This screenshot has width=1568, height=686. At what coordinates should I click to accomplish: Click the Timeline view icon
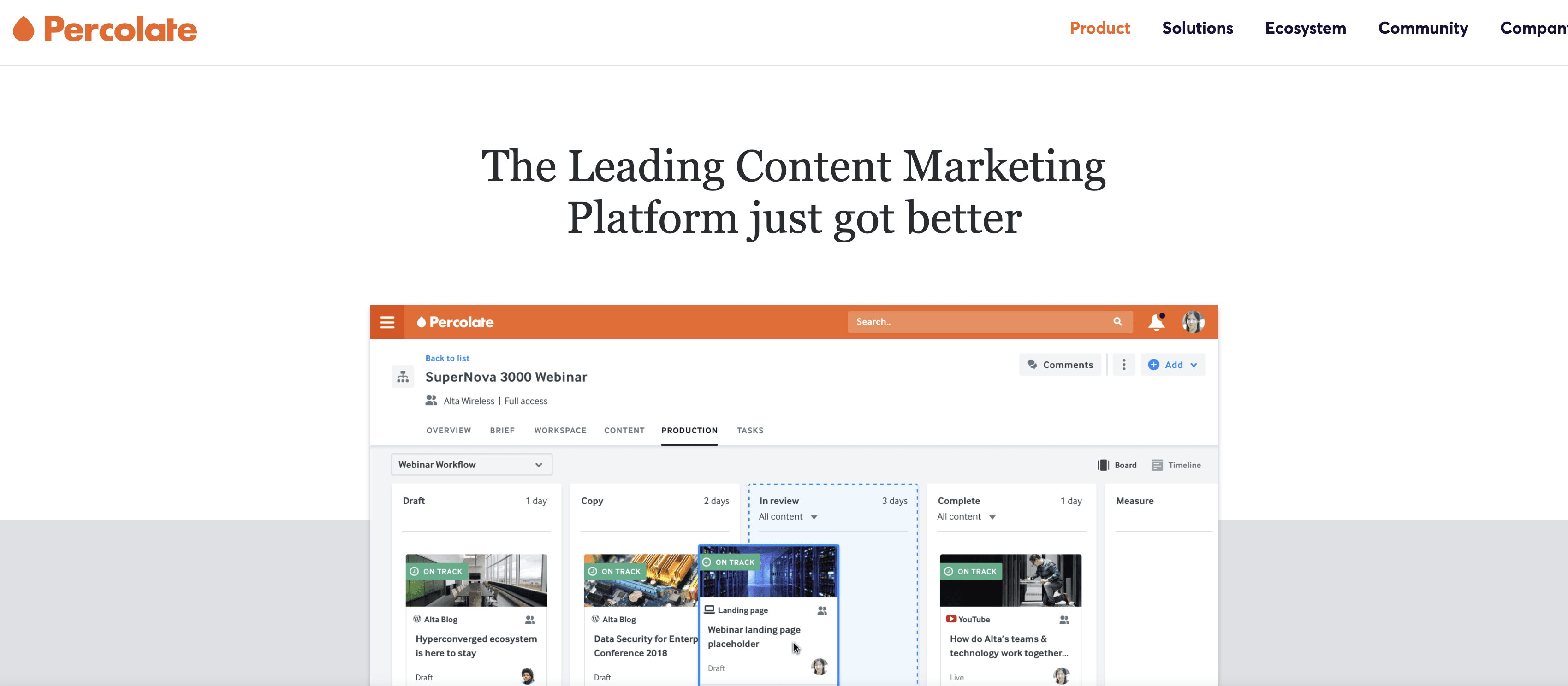pos(1157,465)
